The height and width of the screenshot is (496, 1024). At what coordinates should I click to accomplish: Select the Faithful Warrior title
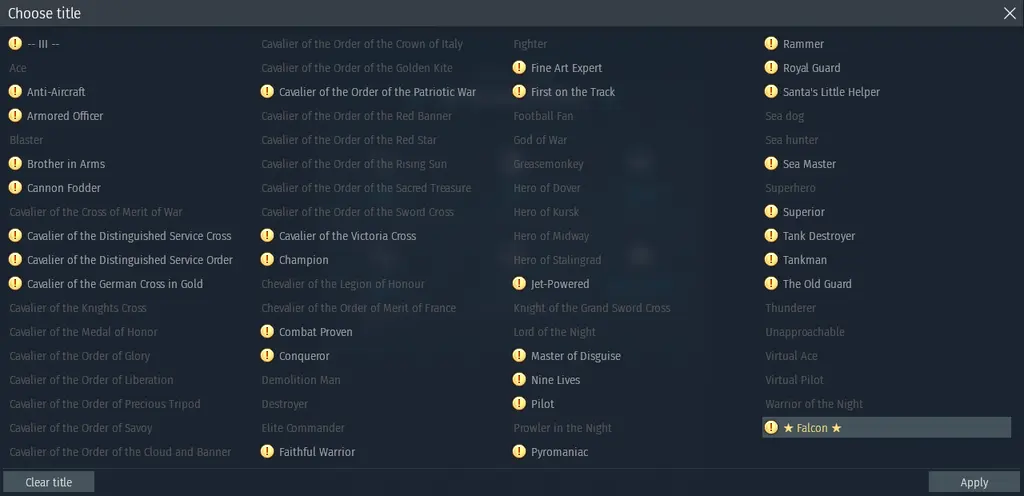(316, 452)
